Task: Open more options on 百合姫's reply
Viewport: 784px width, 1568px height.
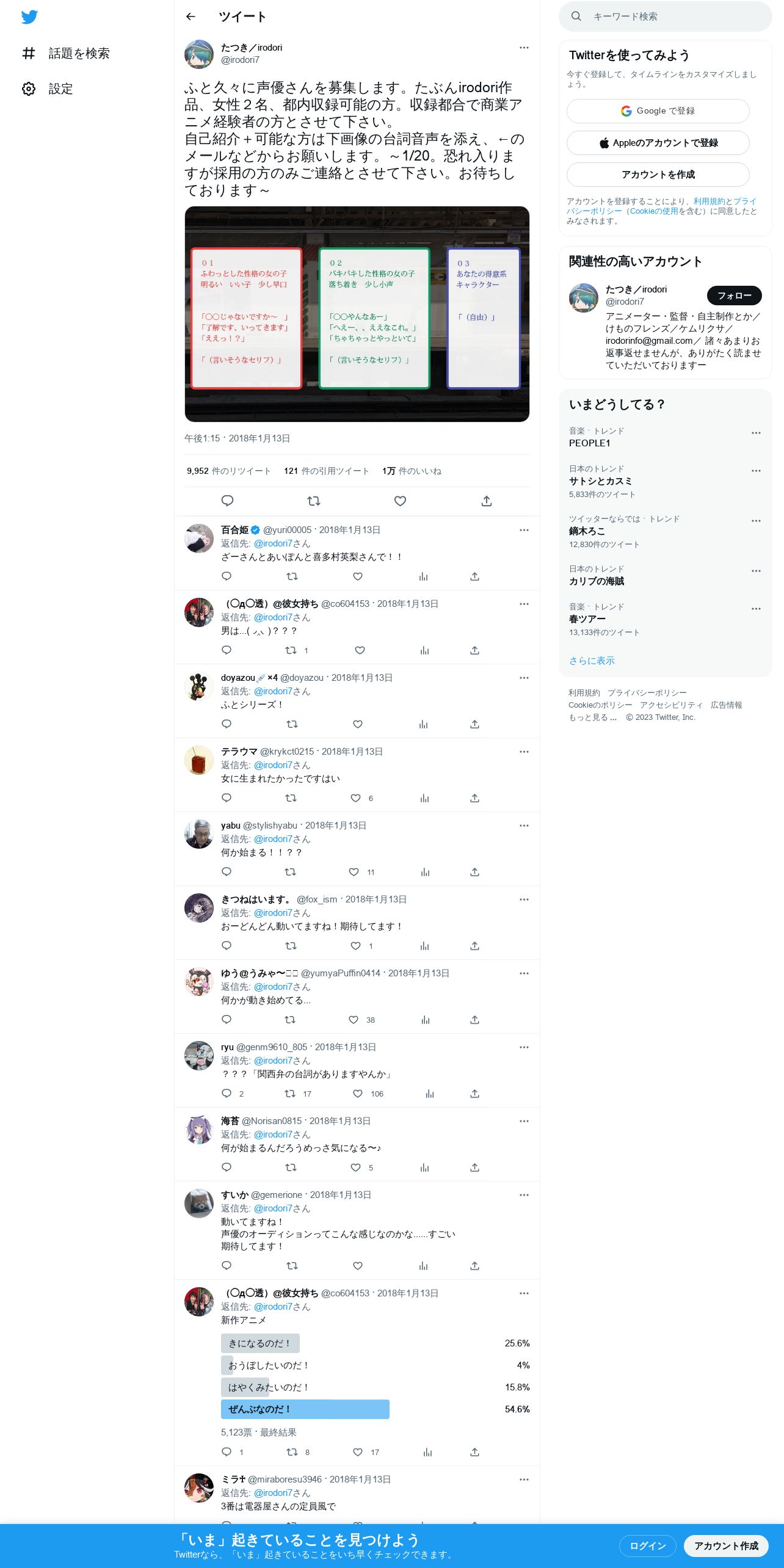Action: click(x=524, y=530)
